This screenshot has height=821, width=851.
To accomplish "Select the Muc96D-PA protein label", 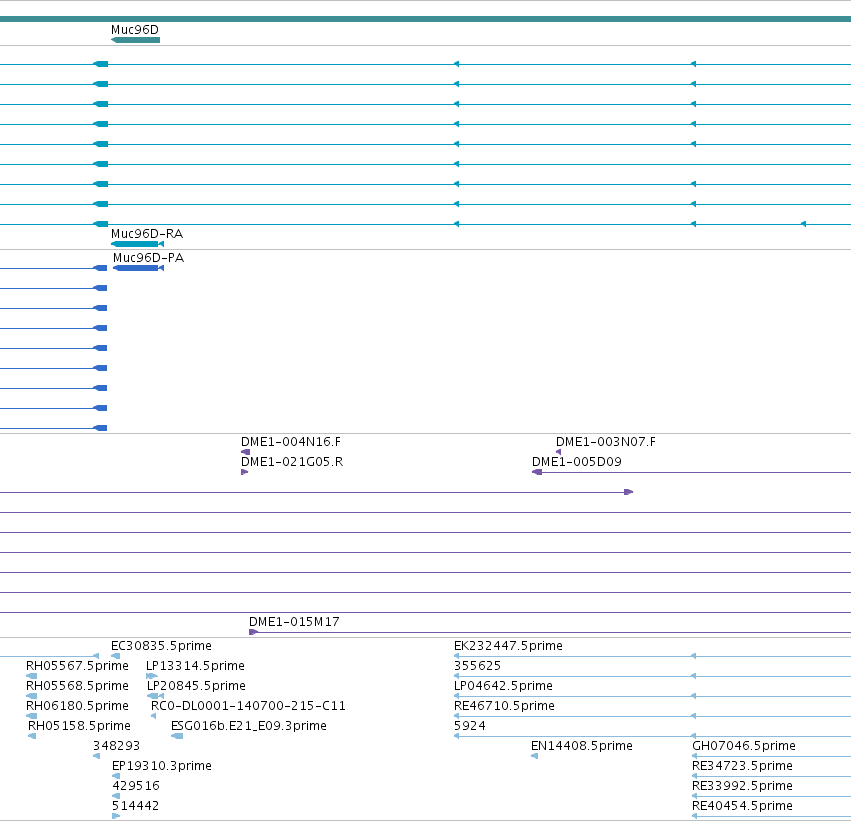I will click(149, 258).
